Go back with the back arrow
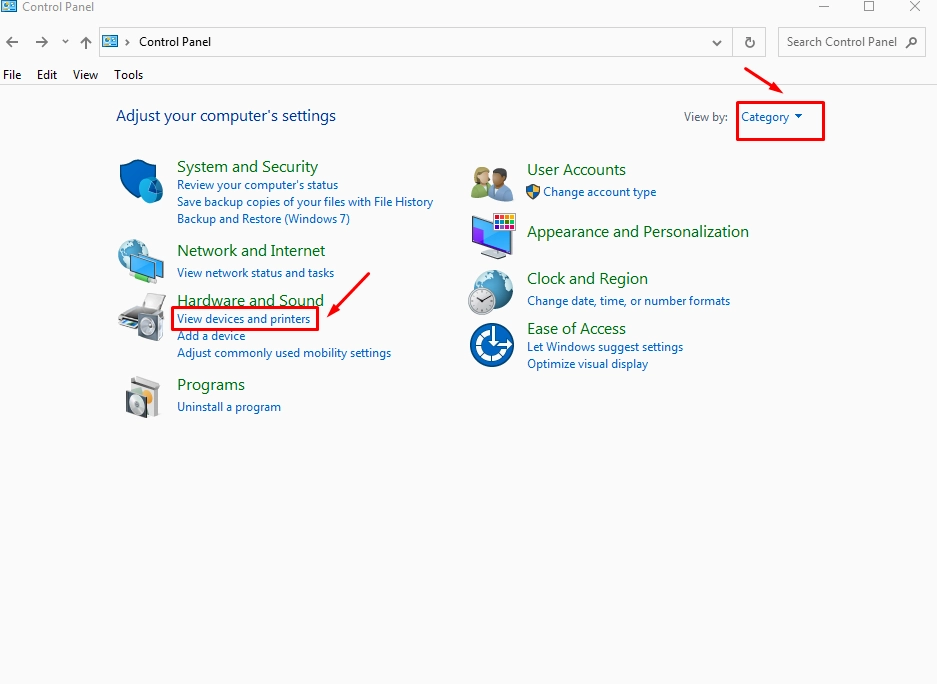Screen dimensions: 937x684 (x=12, y=42)
